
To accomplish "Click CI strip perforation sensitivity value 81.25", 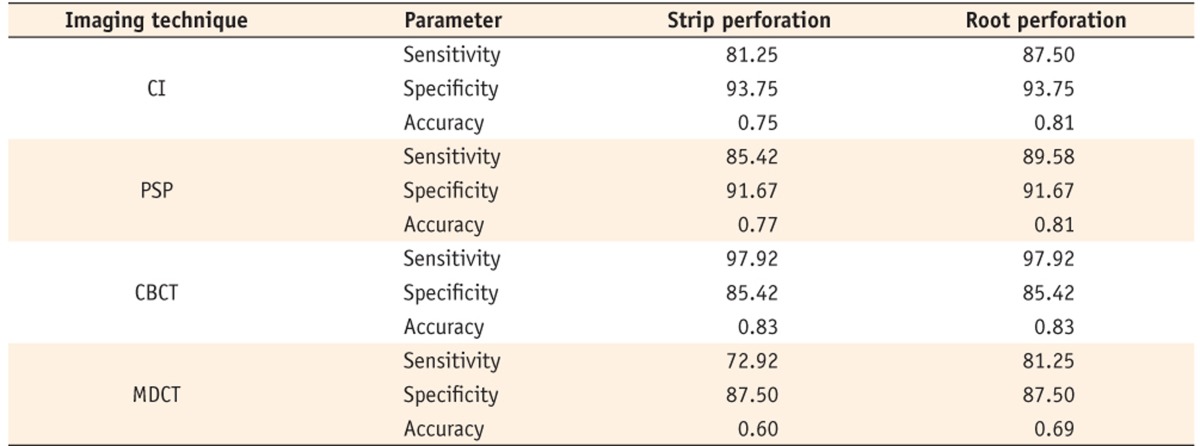I will 749,55.
